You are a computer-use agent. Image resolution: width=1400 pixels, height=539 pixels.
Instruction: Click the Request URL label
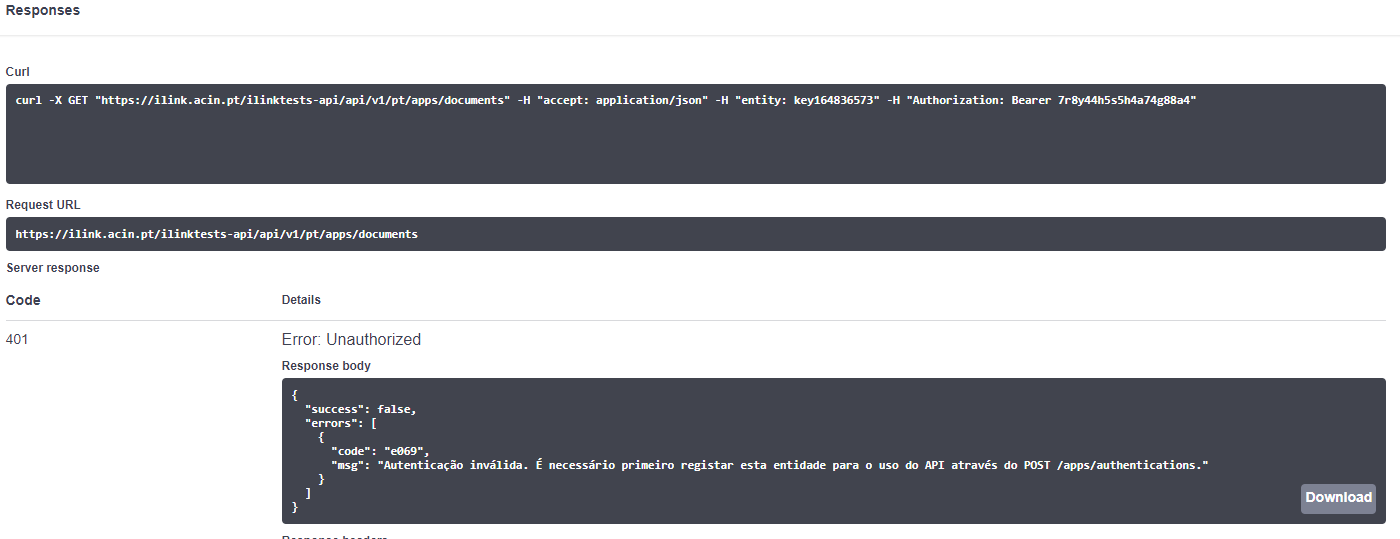click(x=43, y=205)
